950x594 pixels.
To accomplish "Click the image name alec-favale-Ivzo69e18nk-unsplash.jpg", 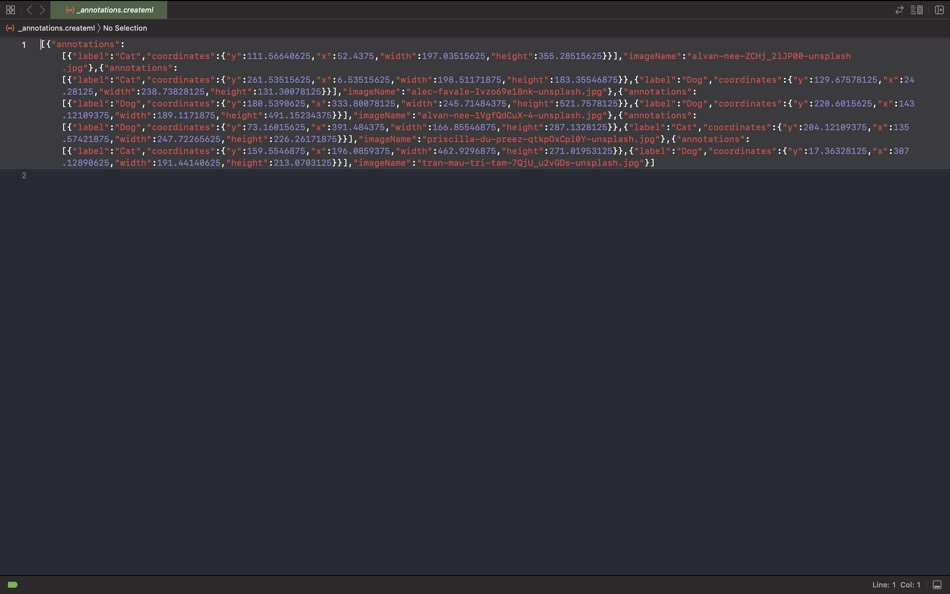I will (x=506, y=92).
